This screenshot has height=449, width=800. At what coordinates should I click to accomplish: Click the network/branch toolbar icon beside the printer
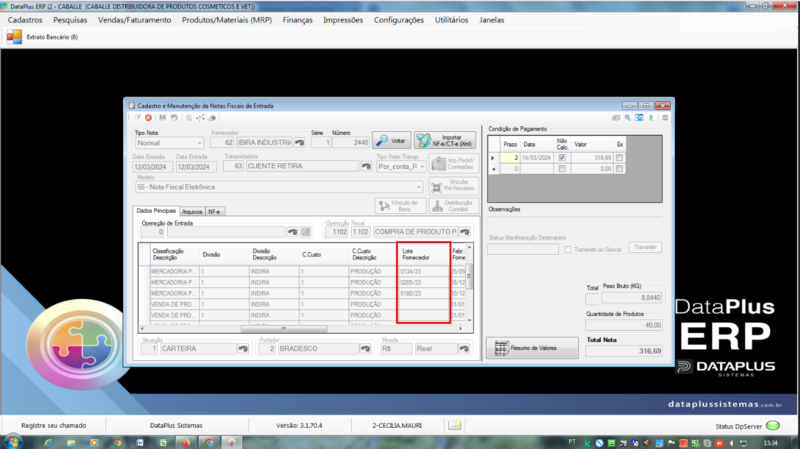200,118
